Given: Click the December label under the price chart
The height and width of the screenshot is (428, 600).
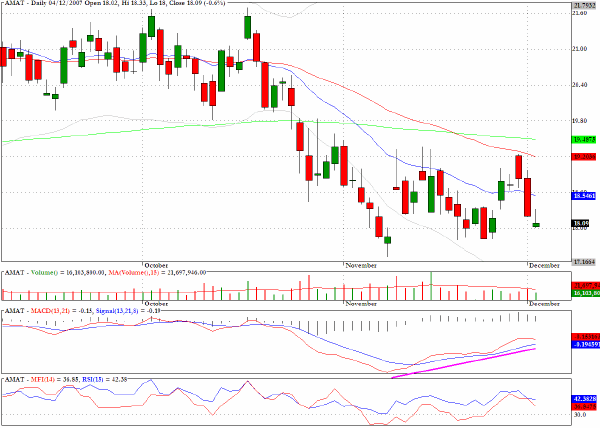Looking at the screenshot, I should click(544, 265).
